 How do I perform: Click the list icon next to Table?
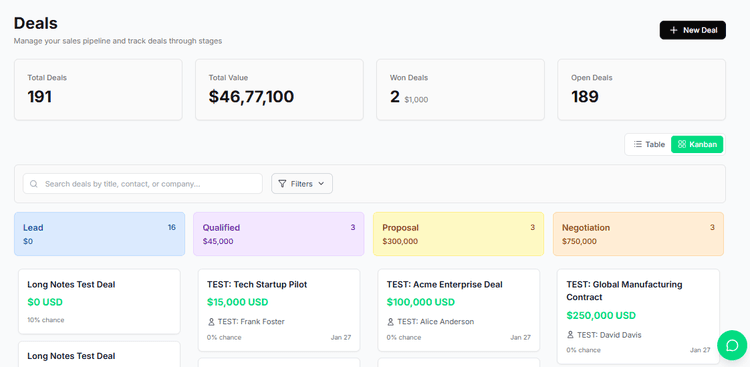tap(638, 144)
